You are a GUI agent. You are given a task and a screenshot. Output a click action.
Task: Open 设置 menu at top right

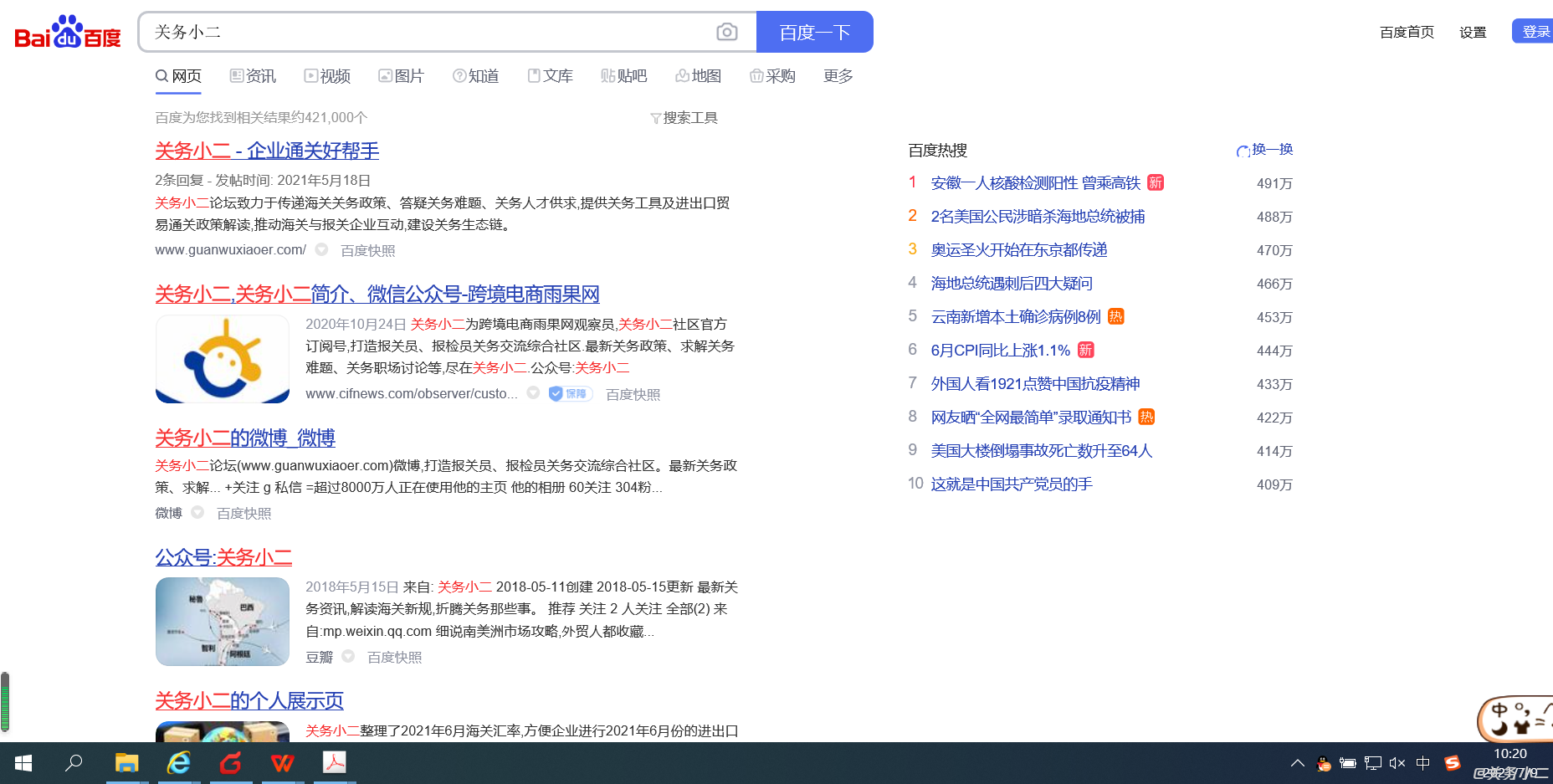point(1473,32)
